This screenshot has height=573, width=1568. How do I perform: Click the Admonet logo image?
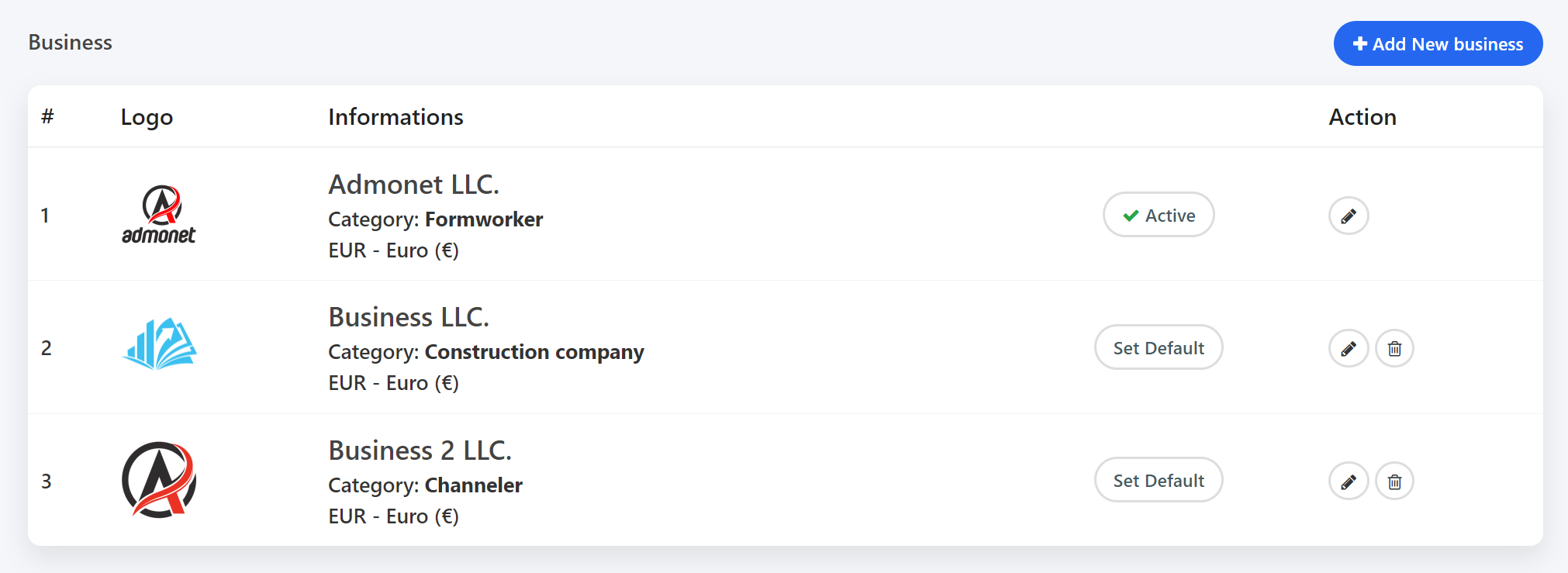(159, 215)
